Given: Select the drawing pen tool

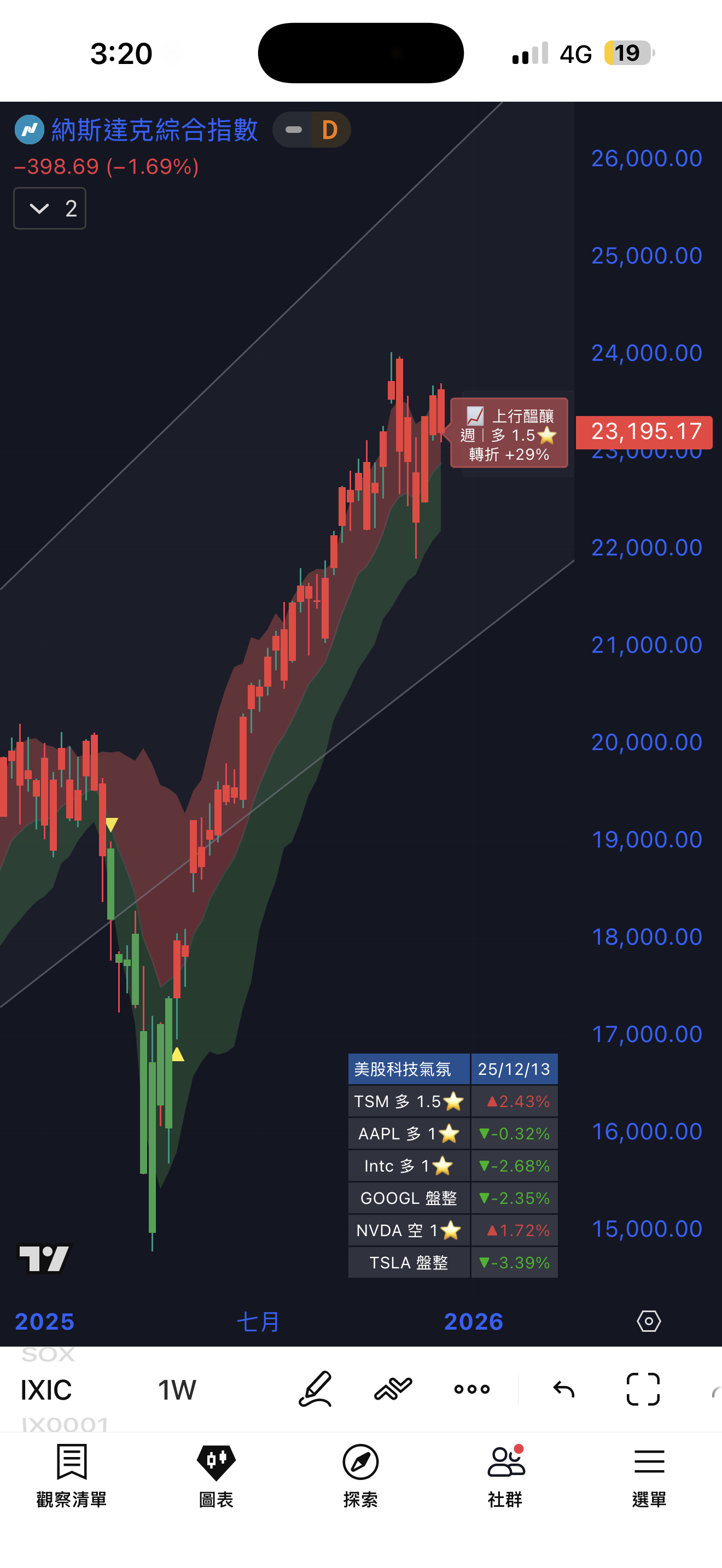Looking at the screenshot, I should coord(316,1389).
